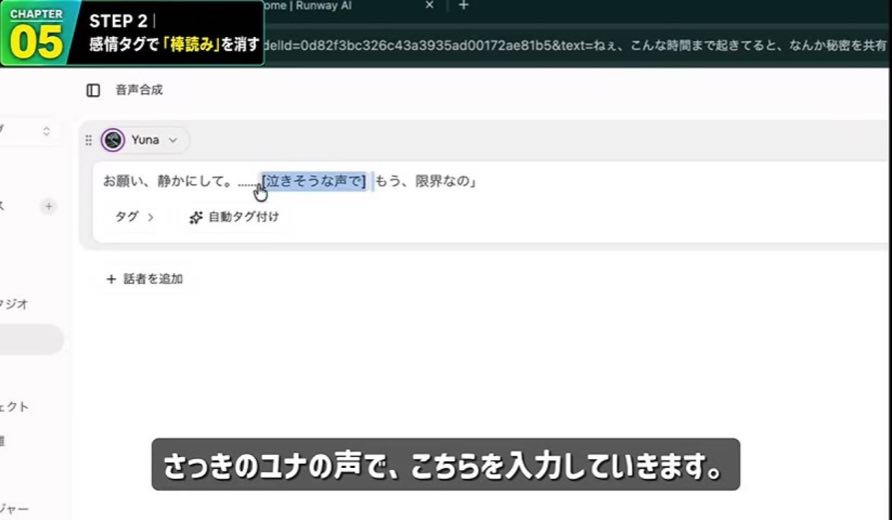892x520 pixels.
Task: Click 話者を追加 to add speaker
Action: click(x=144, y=279)
